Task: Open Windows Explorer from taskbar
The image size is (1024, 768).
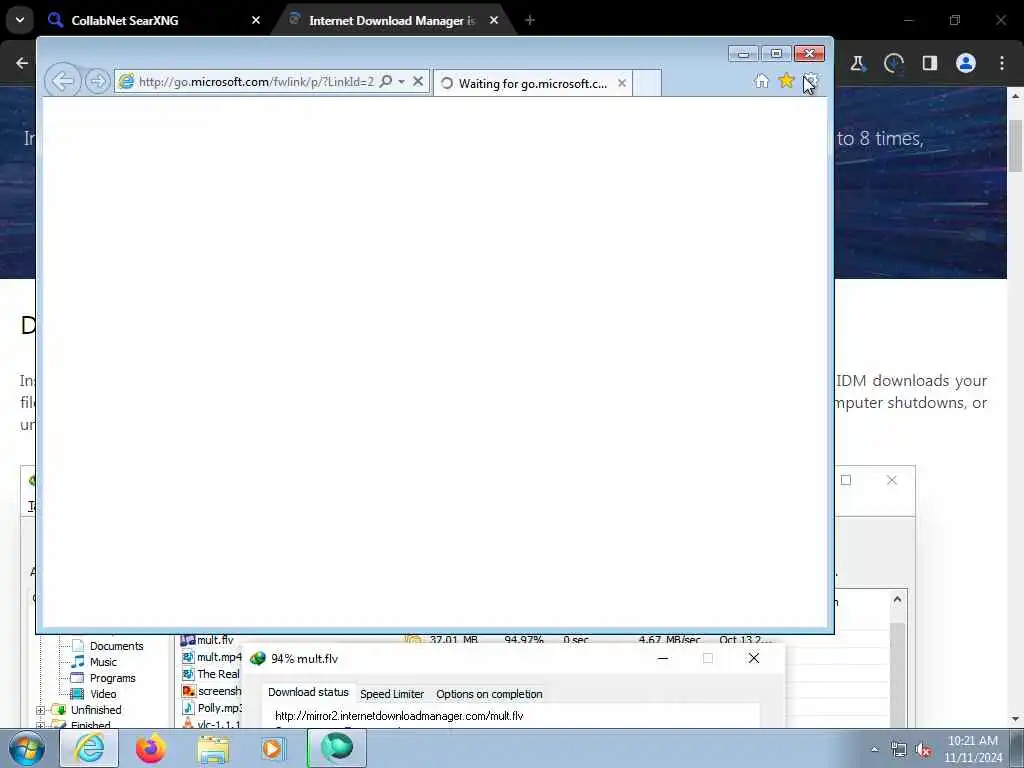Action: [x=213, y=749]
